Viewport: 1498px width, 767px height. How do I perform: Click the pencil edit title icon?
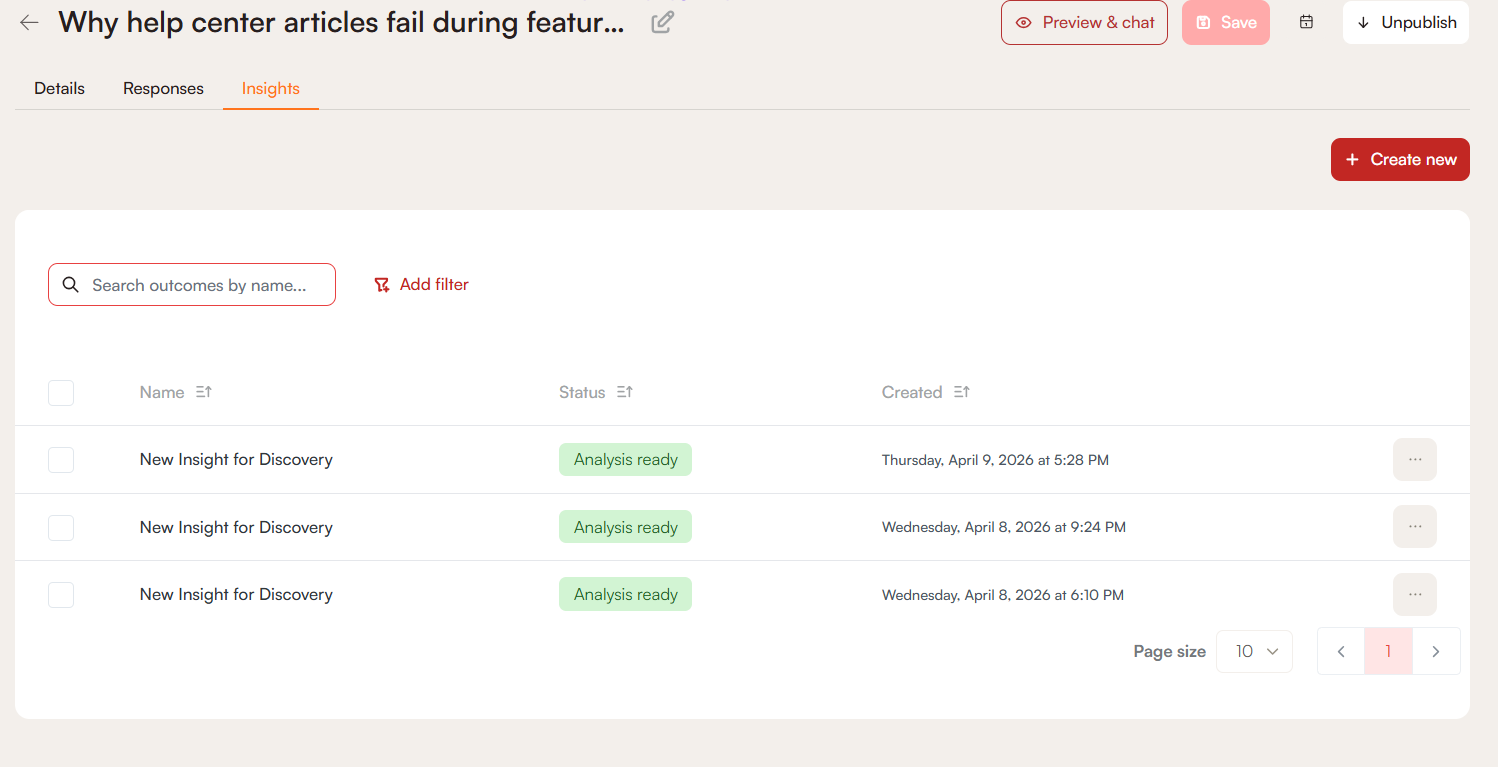click(662, 22)
